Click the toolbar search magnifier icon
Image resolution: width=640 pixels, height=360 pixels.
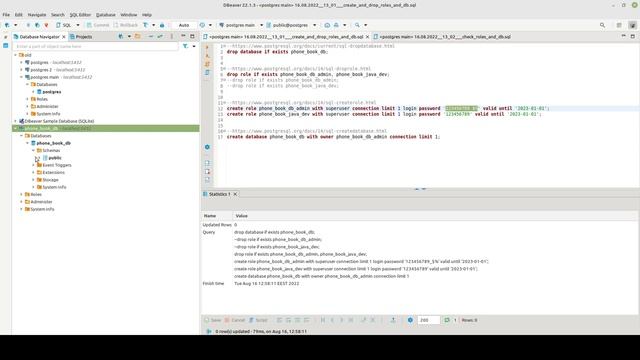tap(357, 25)
